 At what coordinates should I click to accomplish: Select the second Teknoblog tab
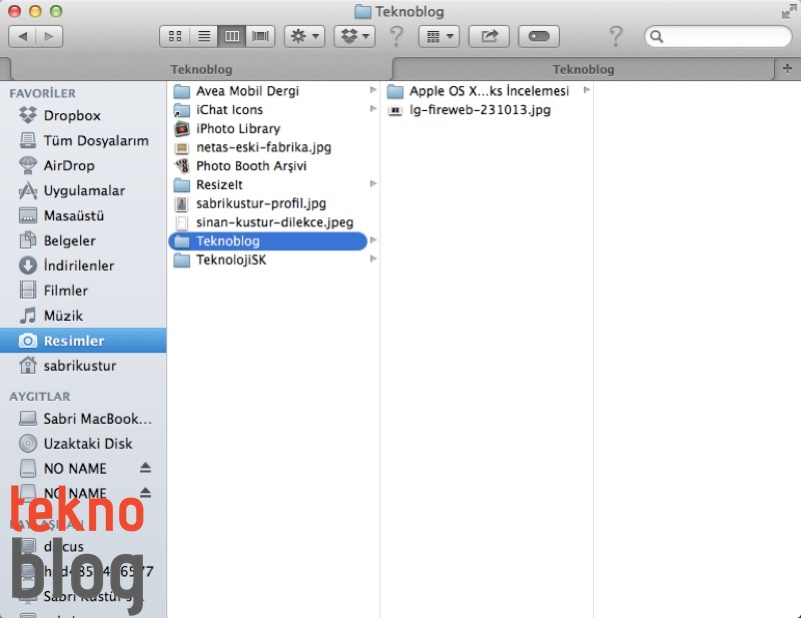(x=583, y=69)
